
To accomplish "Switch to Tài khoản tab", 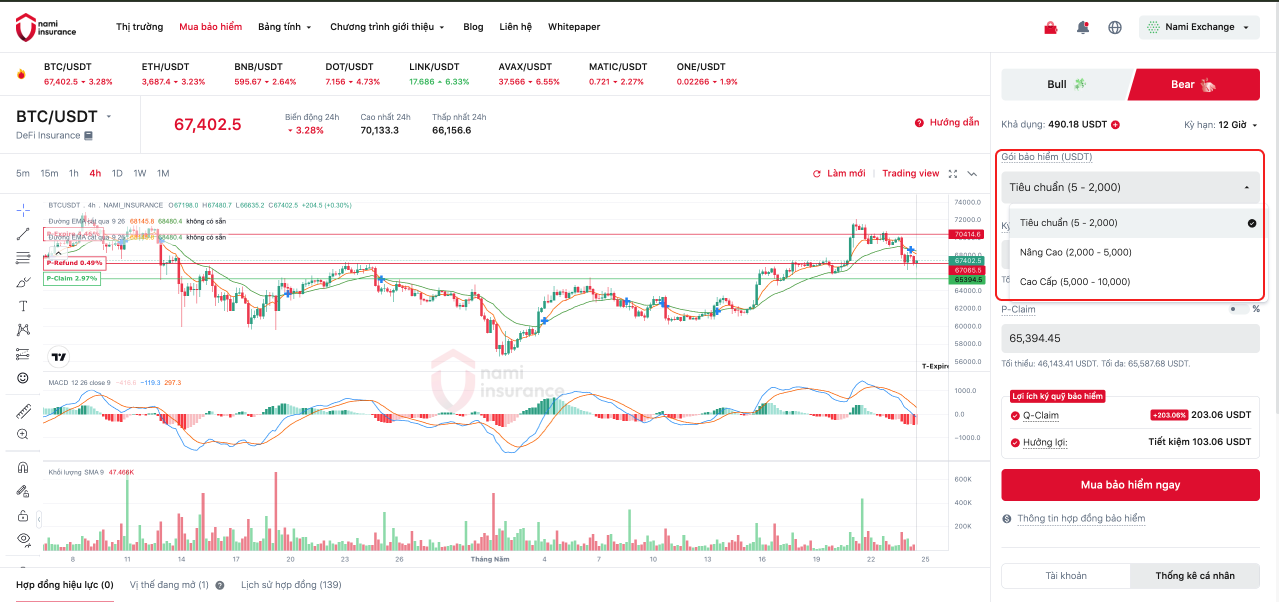I will pyautogui.click(x=1066, y=576).
